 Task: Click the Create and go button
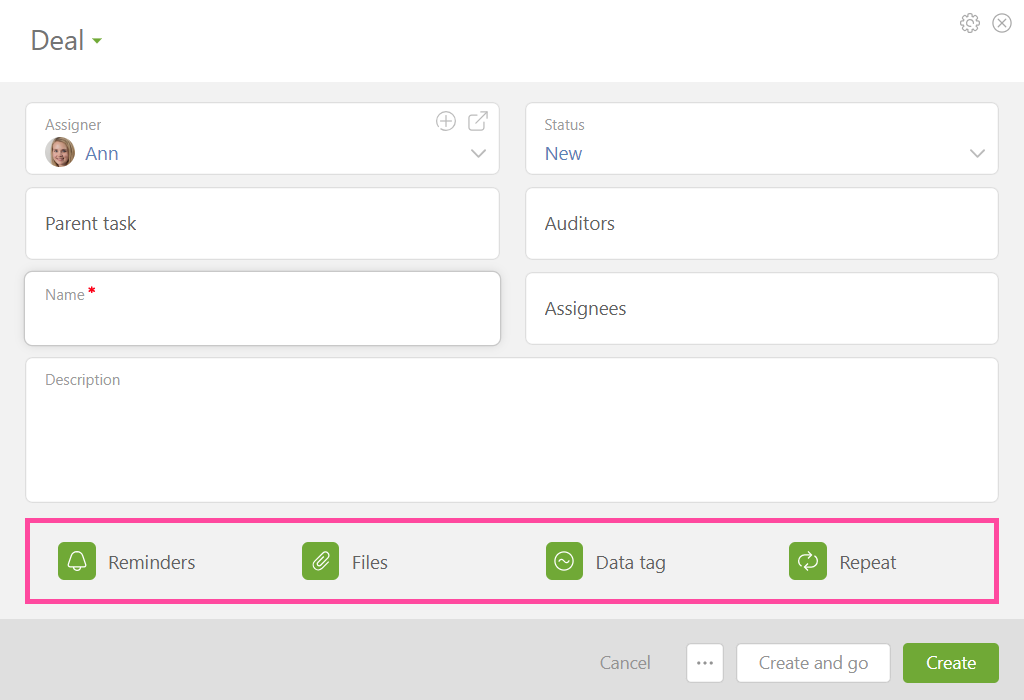813,663
